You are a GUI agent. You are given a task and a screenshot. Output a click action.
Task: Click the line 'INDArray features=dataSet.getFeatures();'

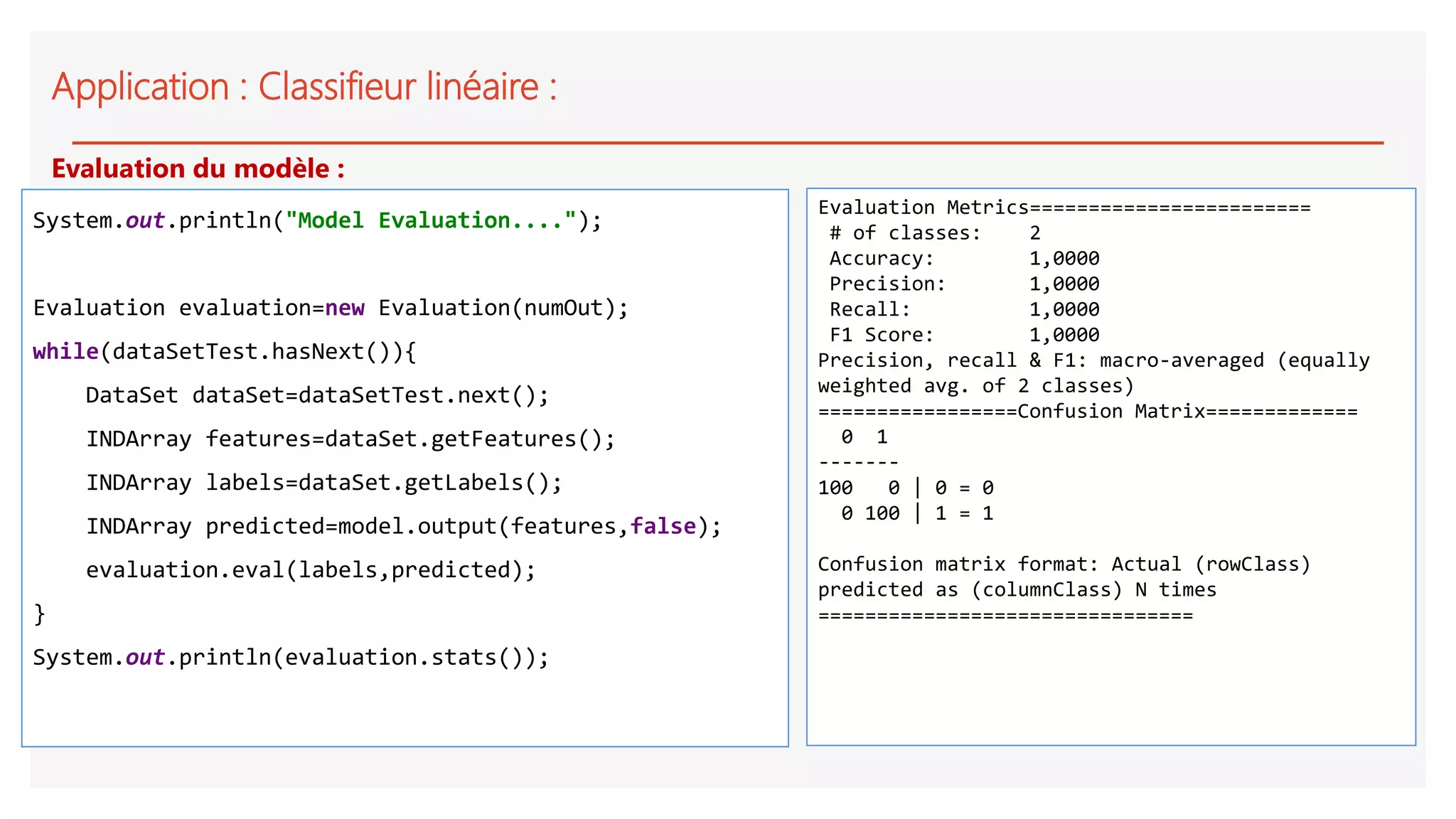(x=350, y=439)
